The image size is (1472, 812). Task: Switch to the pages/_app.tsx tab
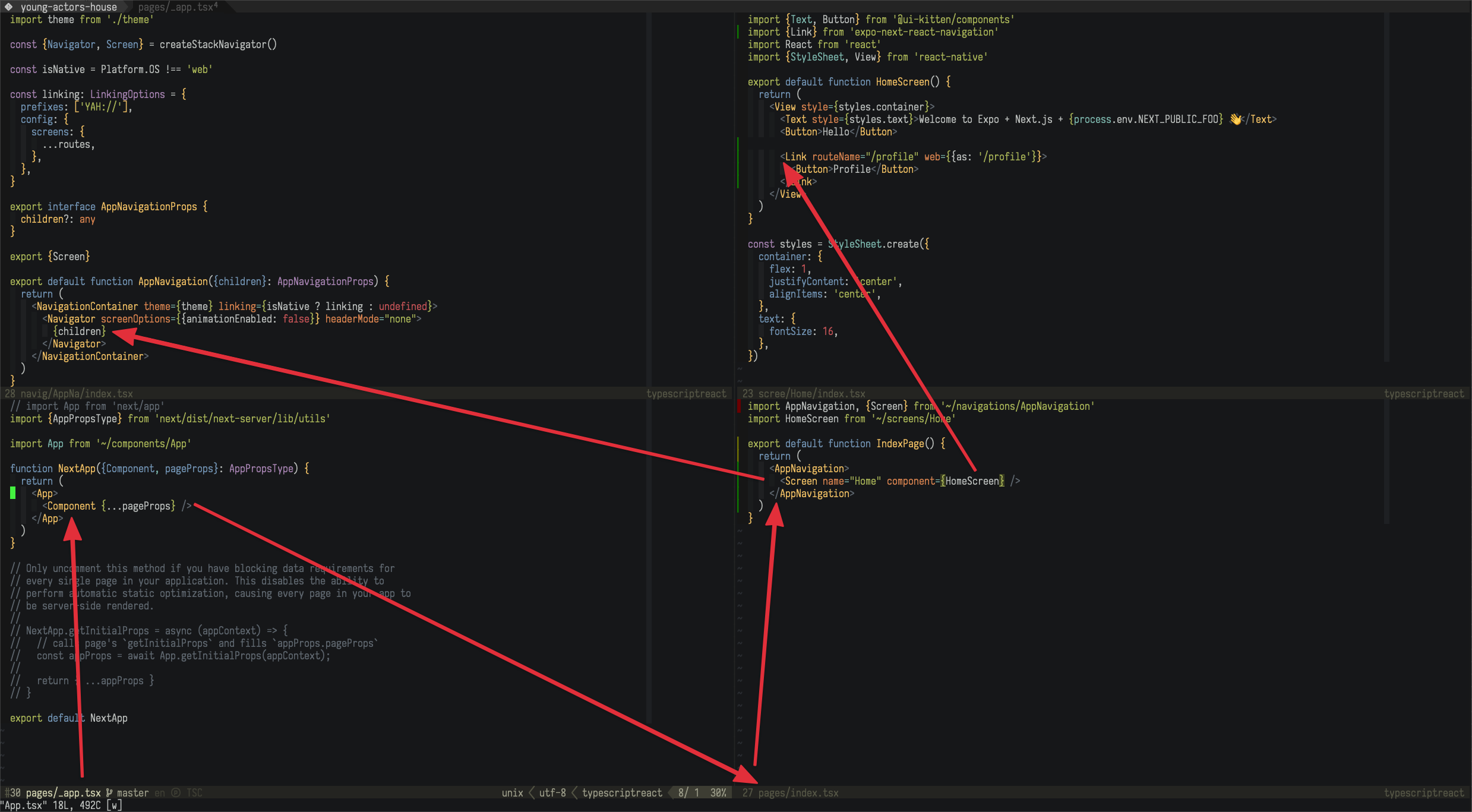click(x=175, y=7)
